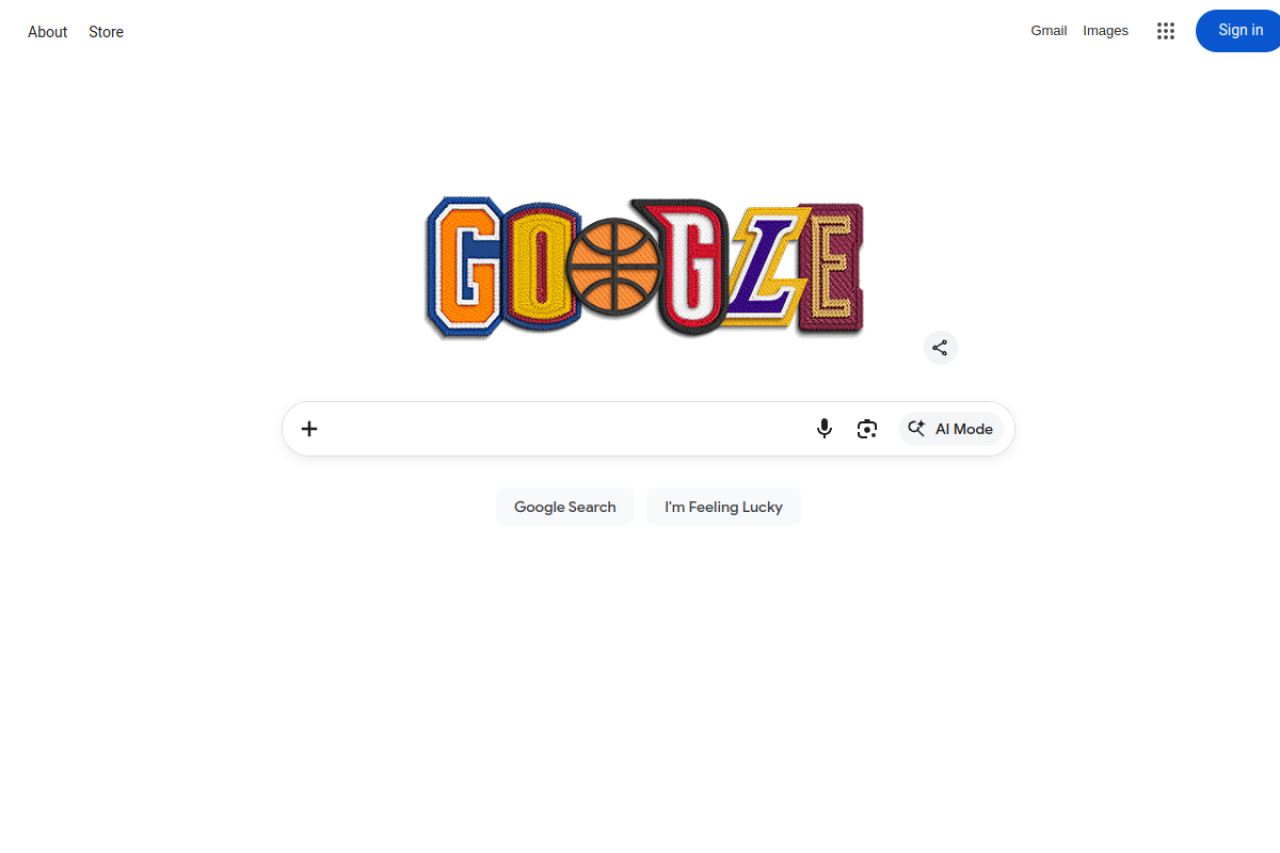Go to the Store link
This screenshot has width=1280, height=853.
[106, 32]
